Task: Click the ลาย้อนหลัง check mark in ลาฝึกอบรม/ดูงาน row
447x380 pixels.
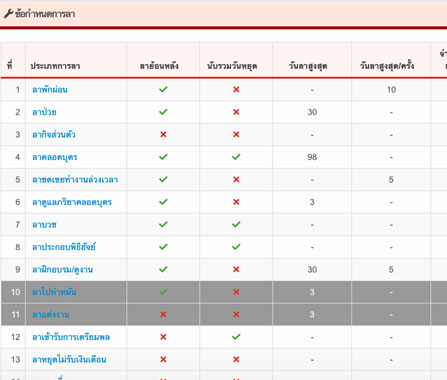Action: (163, 269)
